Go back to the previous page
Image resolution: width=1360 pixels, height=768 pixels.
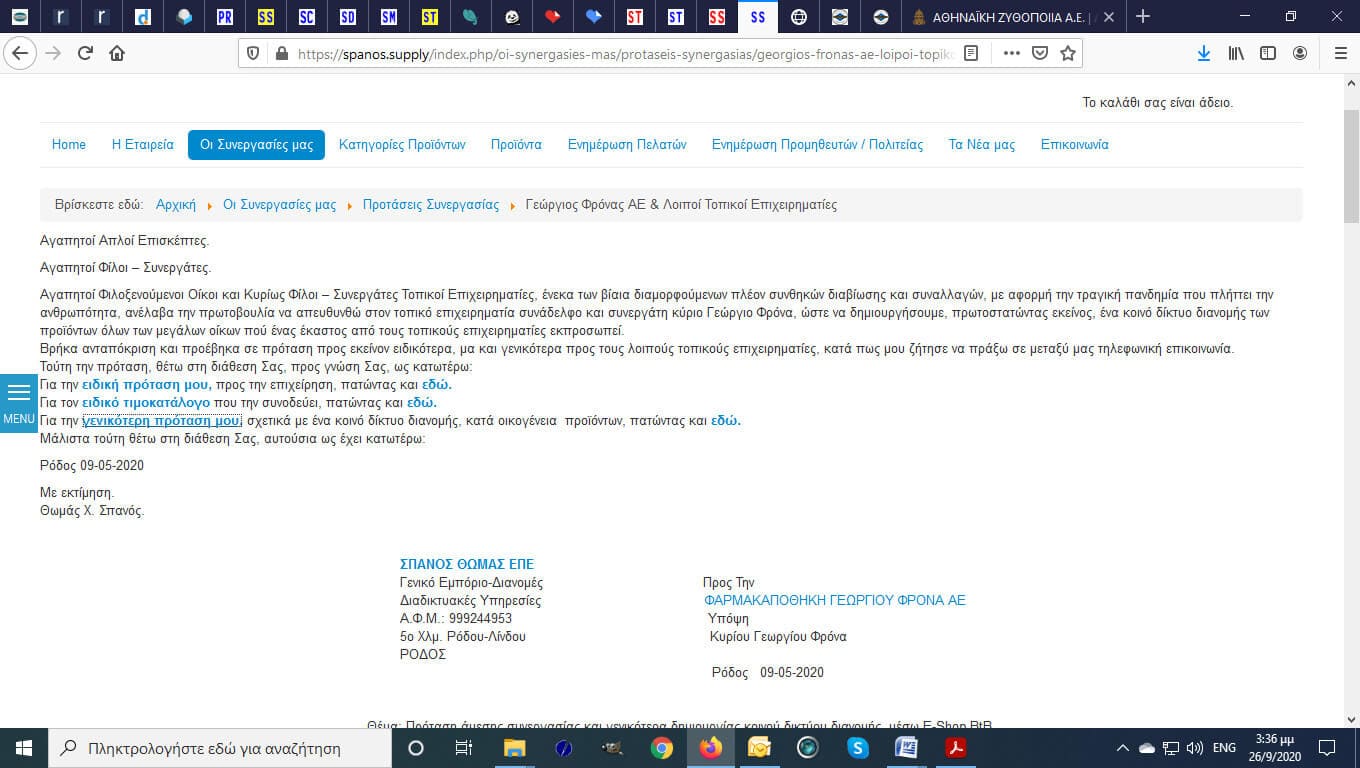coord(20,53)
